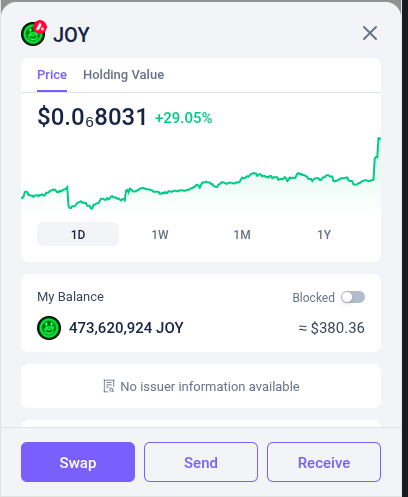Screen dimensions: 408x497
Task: Open the Receive screen
Action: pyautogui.click(x=324, y=462)
